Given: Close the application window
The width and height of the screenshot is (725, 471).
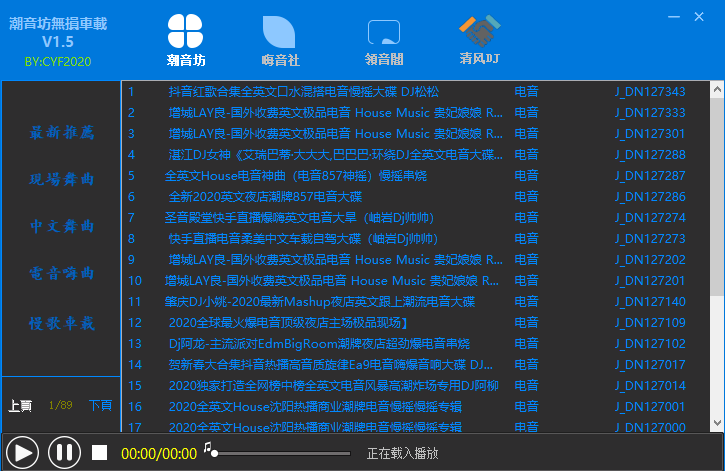Looking at the screenshot, I should pyautogui.click(x=699, y=17).
